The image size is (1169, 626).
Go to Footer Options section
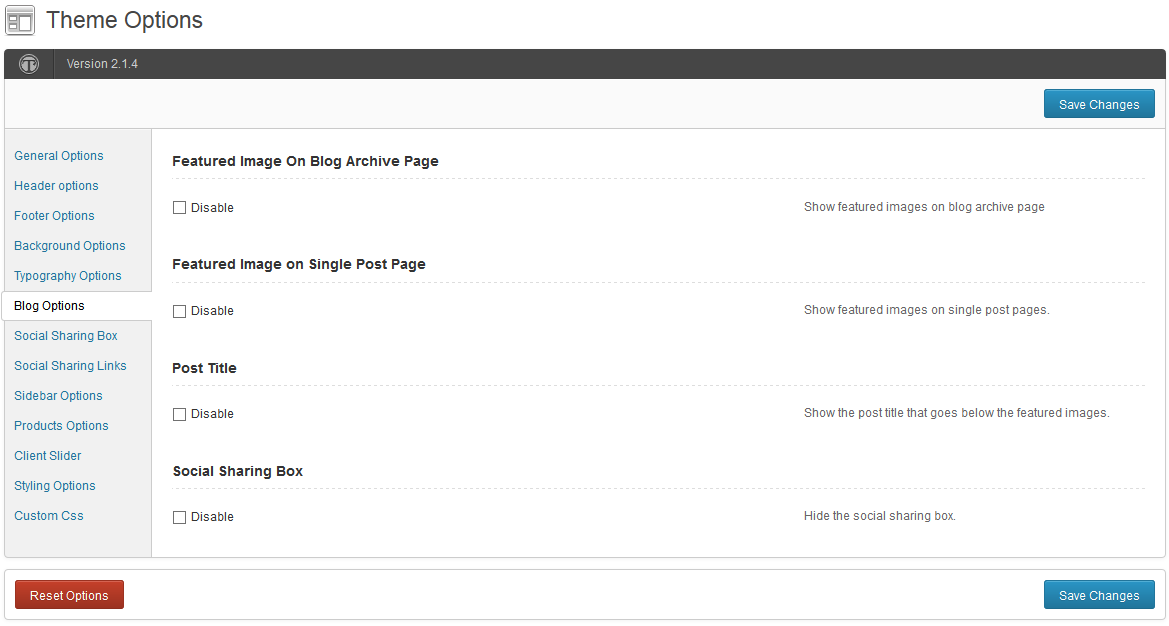pos(54,215)
